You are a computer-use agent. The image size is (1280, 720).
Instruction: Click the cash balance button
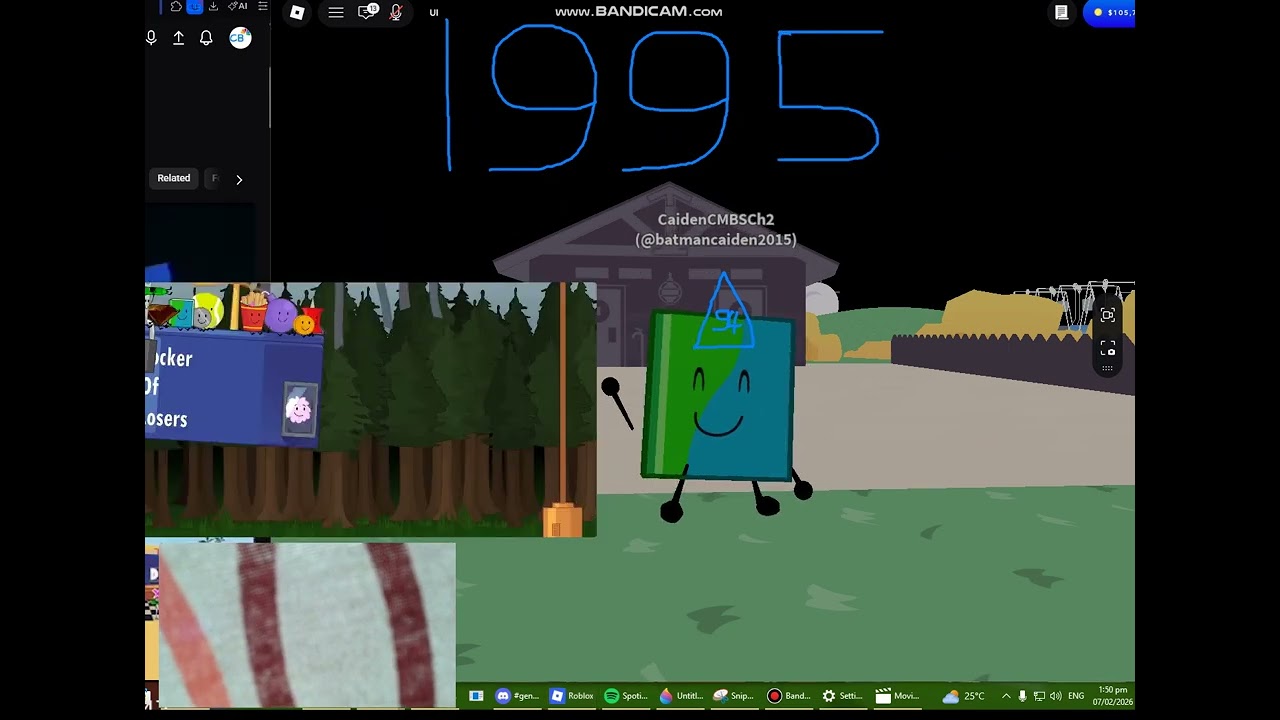1109,12
